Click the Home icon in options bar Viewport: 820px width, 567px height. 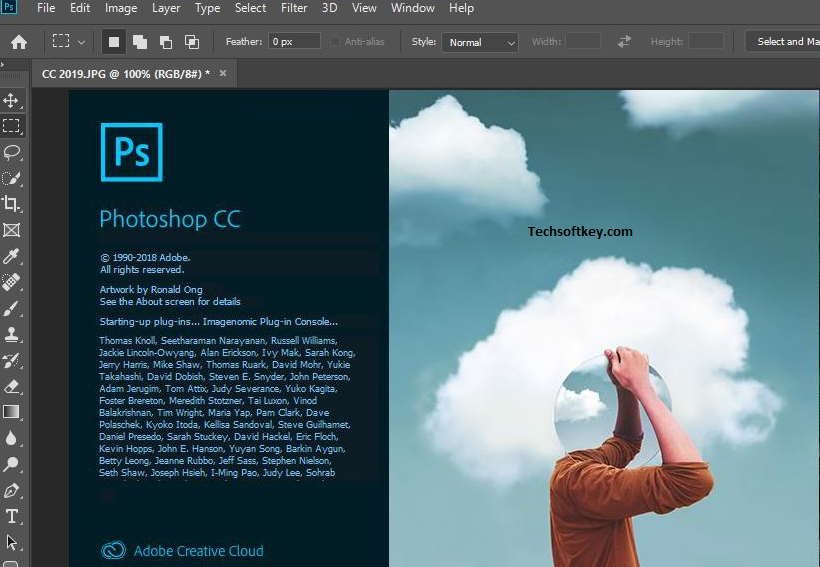(x=19, y=42)
